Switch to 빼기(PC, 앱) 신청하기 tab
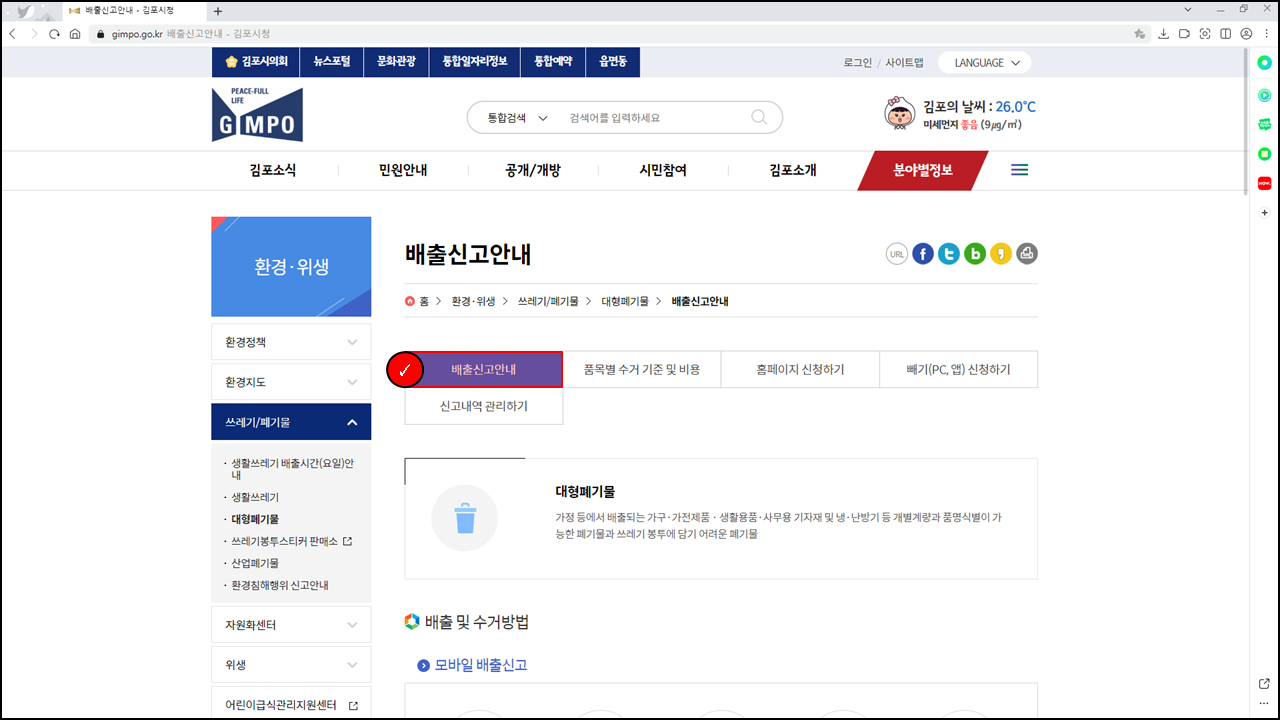The height and width of the screenshot is (720, 1280). (x=958, y=370)
